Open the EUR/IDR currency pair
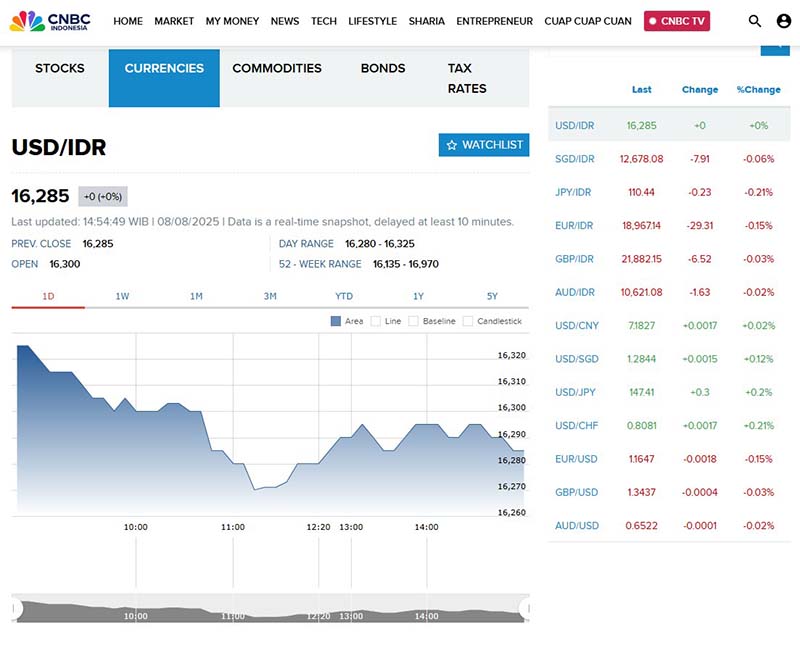 [574, 226]
